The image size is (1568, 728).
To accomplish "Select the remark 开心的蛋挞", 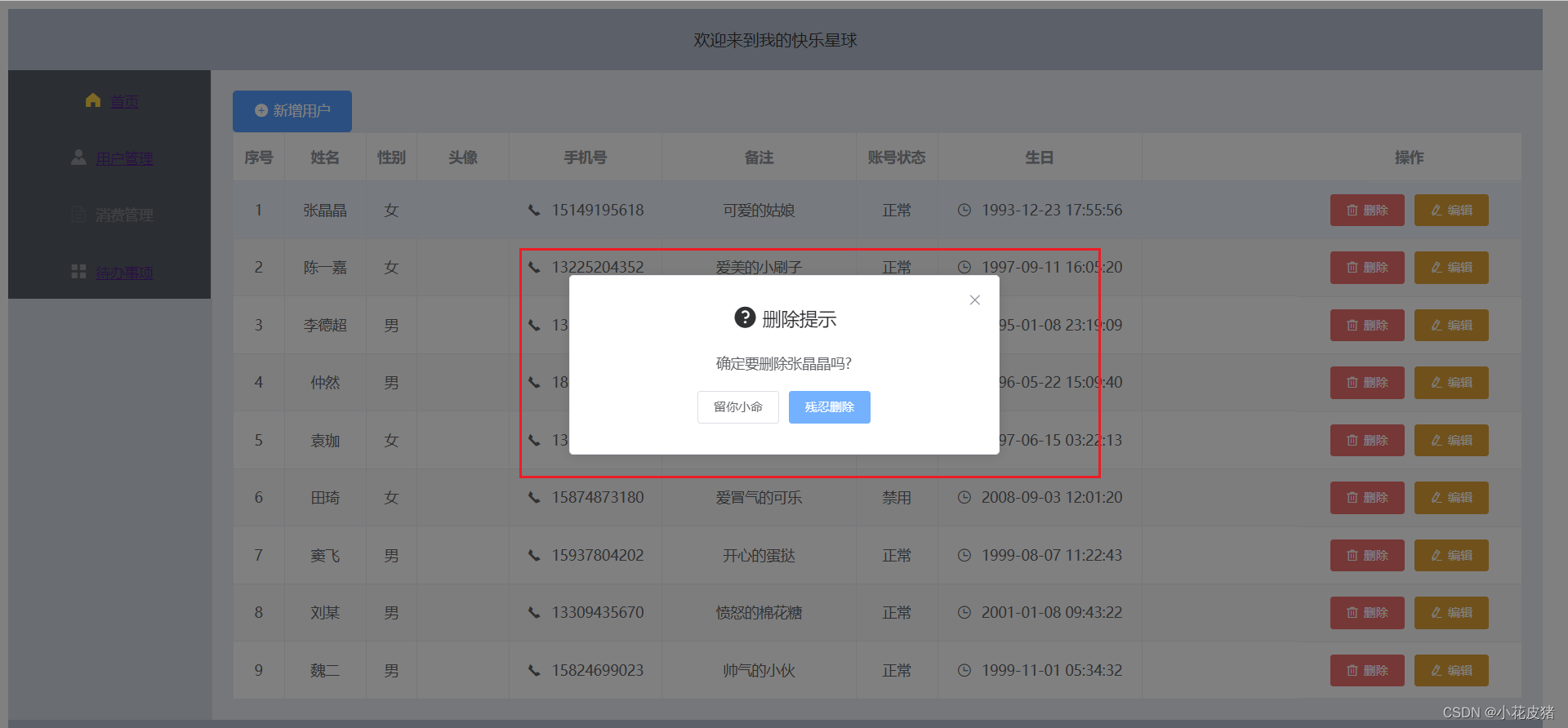I will (x=759, y=556).
